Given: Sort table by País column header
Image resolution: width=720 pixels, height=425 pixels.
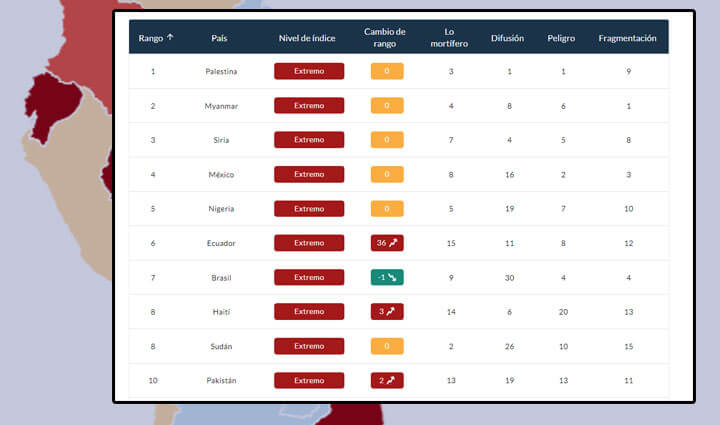Looking at the screenshot, I should click(220, 38).
